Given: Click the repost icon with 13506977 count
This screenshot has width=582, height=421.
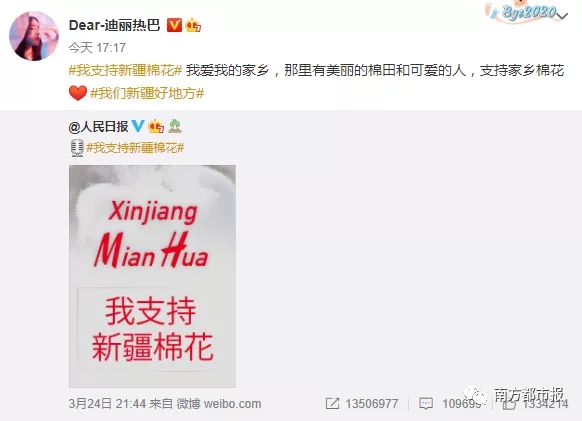Looking at the screenshot, I should [332, 404].
